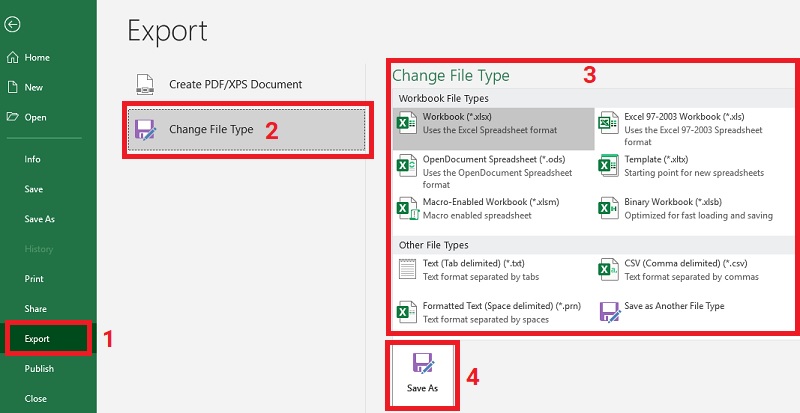Select the Formatted Text (*.prn) icon
This screenshot has width=800, height=413.
click(x=407, y=312)
